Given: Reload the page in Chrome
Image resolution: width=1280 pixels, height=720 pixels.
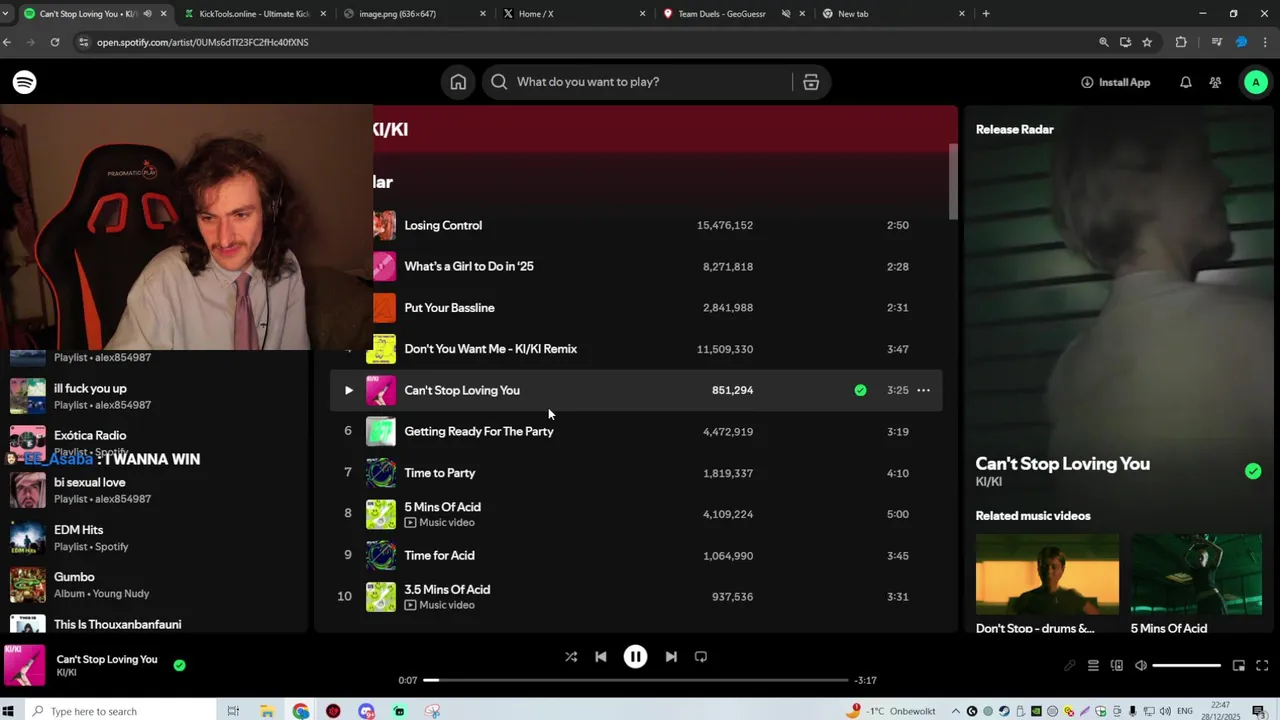Looking at the screenshot, I should coord(55,42).
